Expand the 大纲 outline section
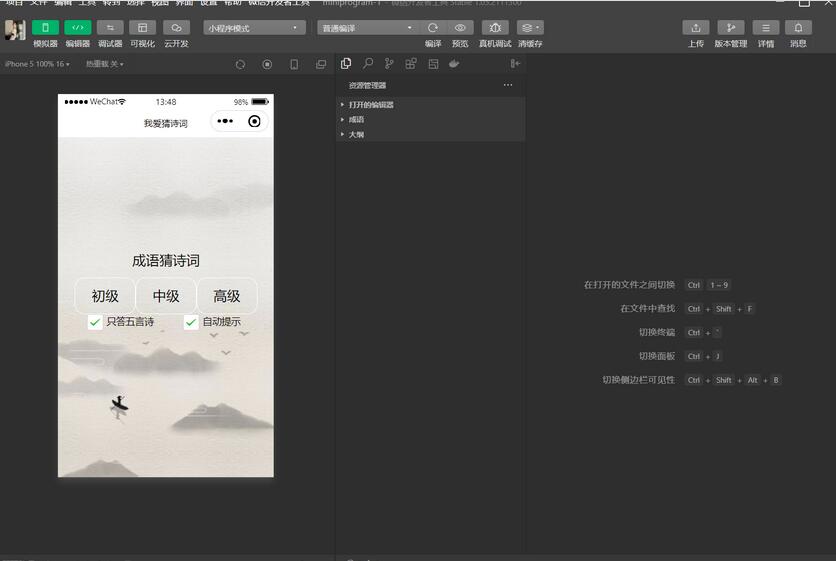This screenshot has width=836, height=561. tap(430, 134)
